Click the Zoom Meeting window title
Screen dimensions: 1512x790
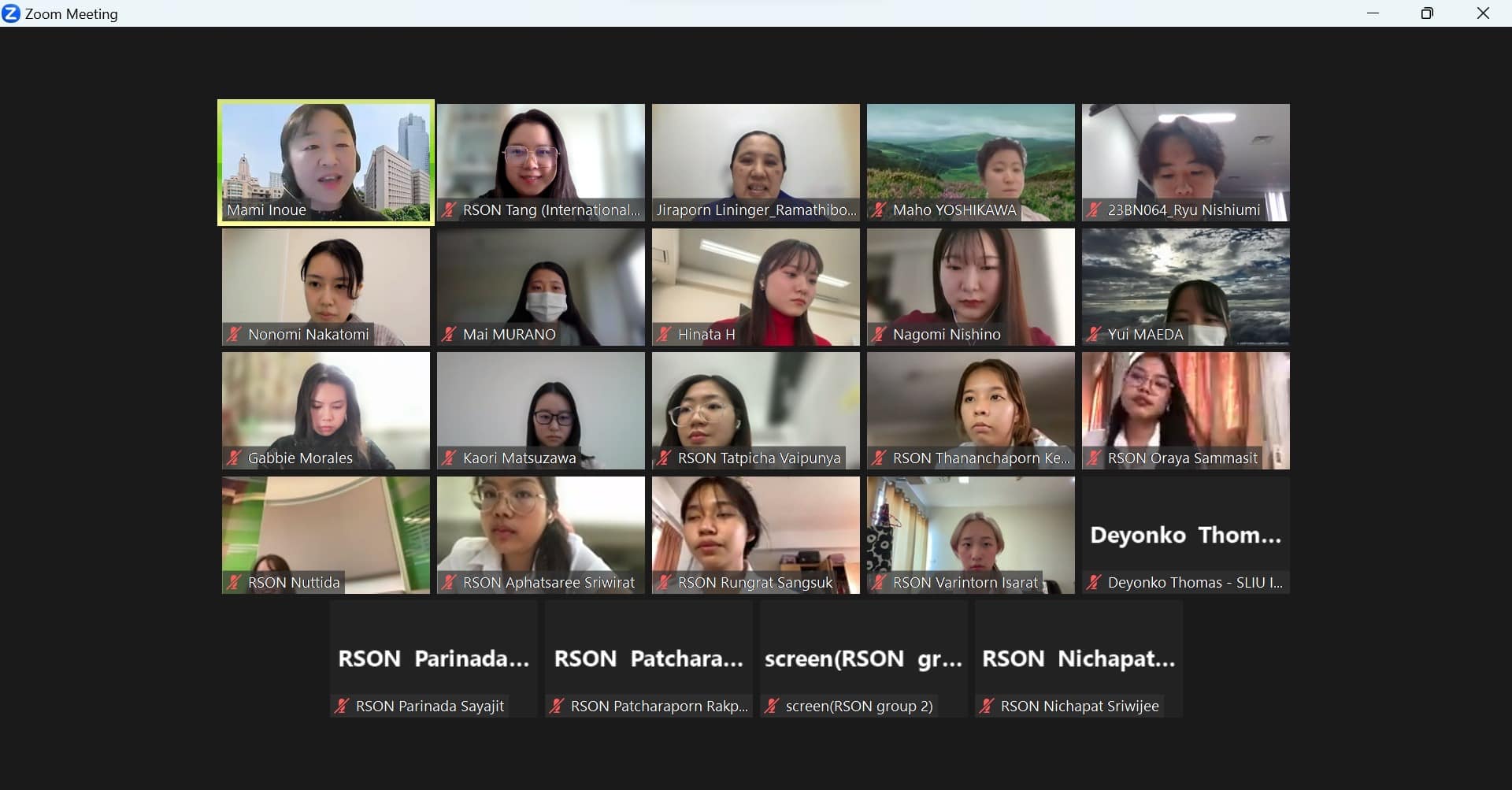[x=72, y=14]
